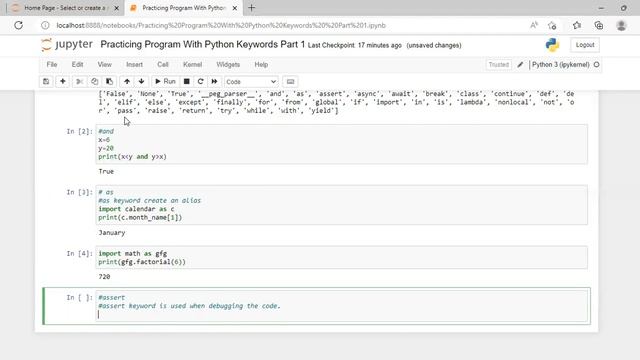Click the In [3]: prompt label
640x360 pixels.
point(79,192)
